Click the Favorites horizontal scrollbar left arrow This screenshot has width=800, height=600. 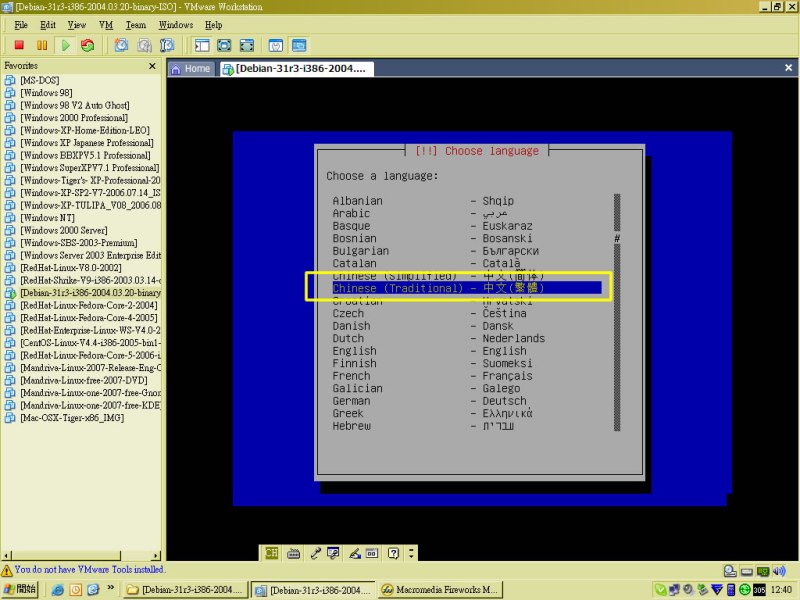pyautogui.click(x=7, y=555)
